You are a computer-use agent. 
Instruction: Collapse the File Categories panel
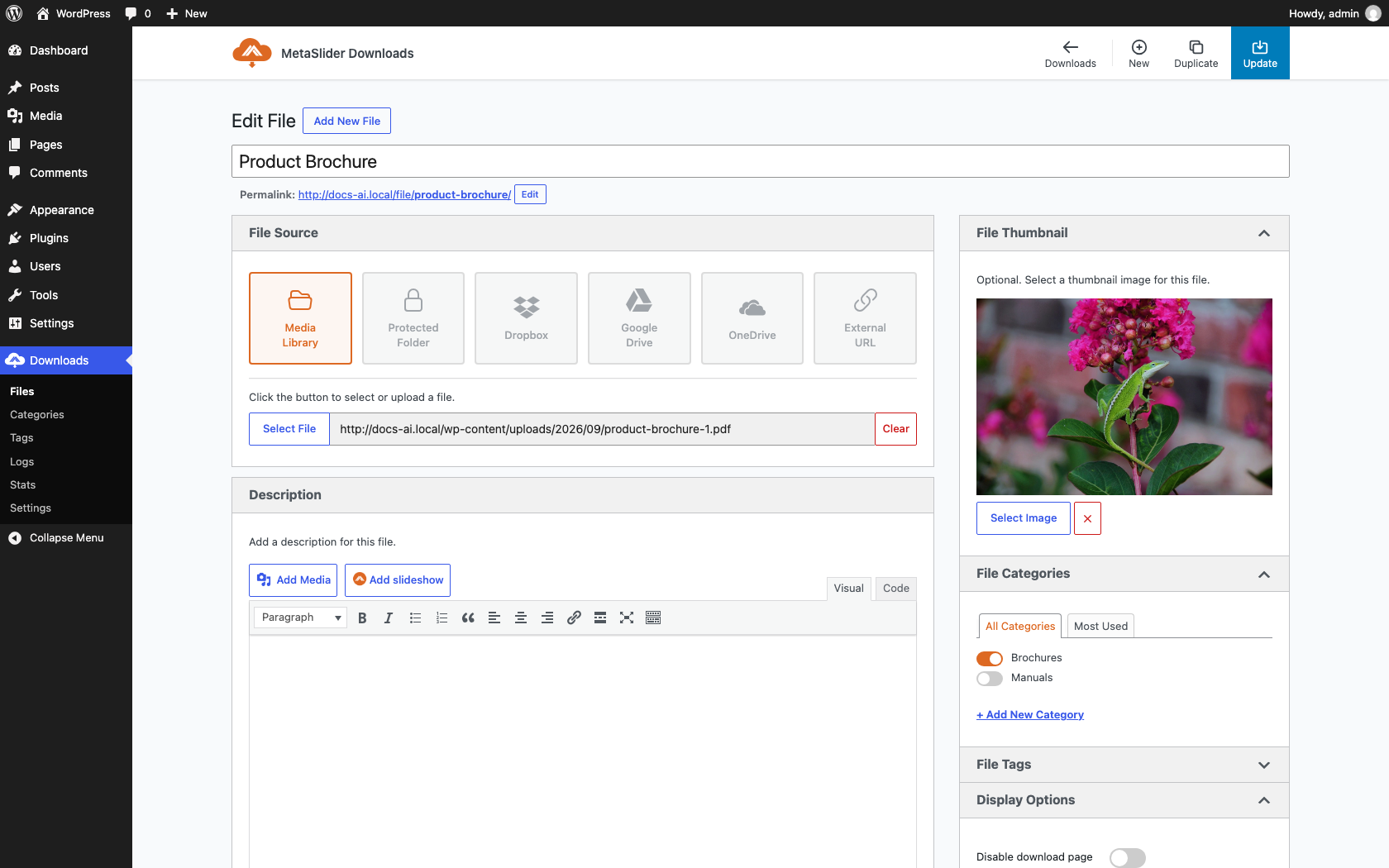(1263, 575)
